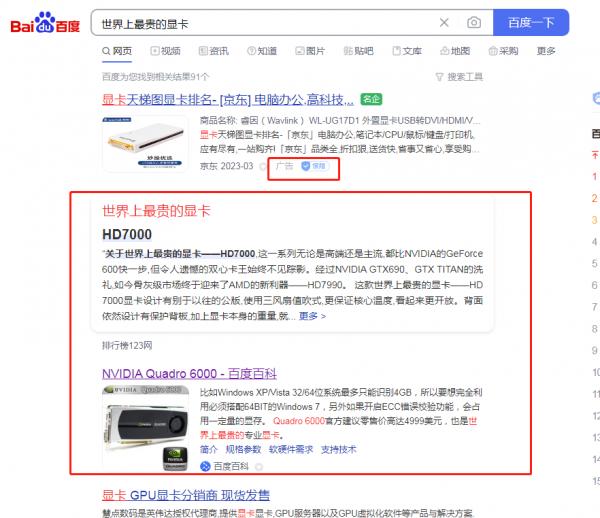Click 百度为您找到相关结果91个 text

point(156,77)
